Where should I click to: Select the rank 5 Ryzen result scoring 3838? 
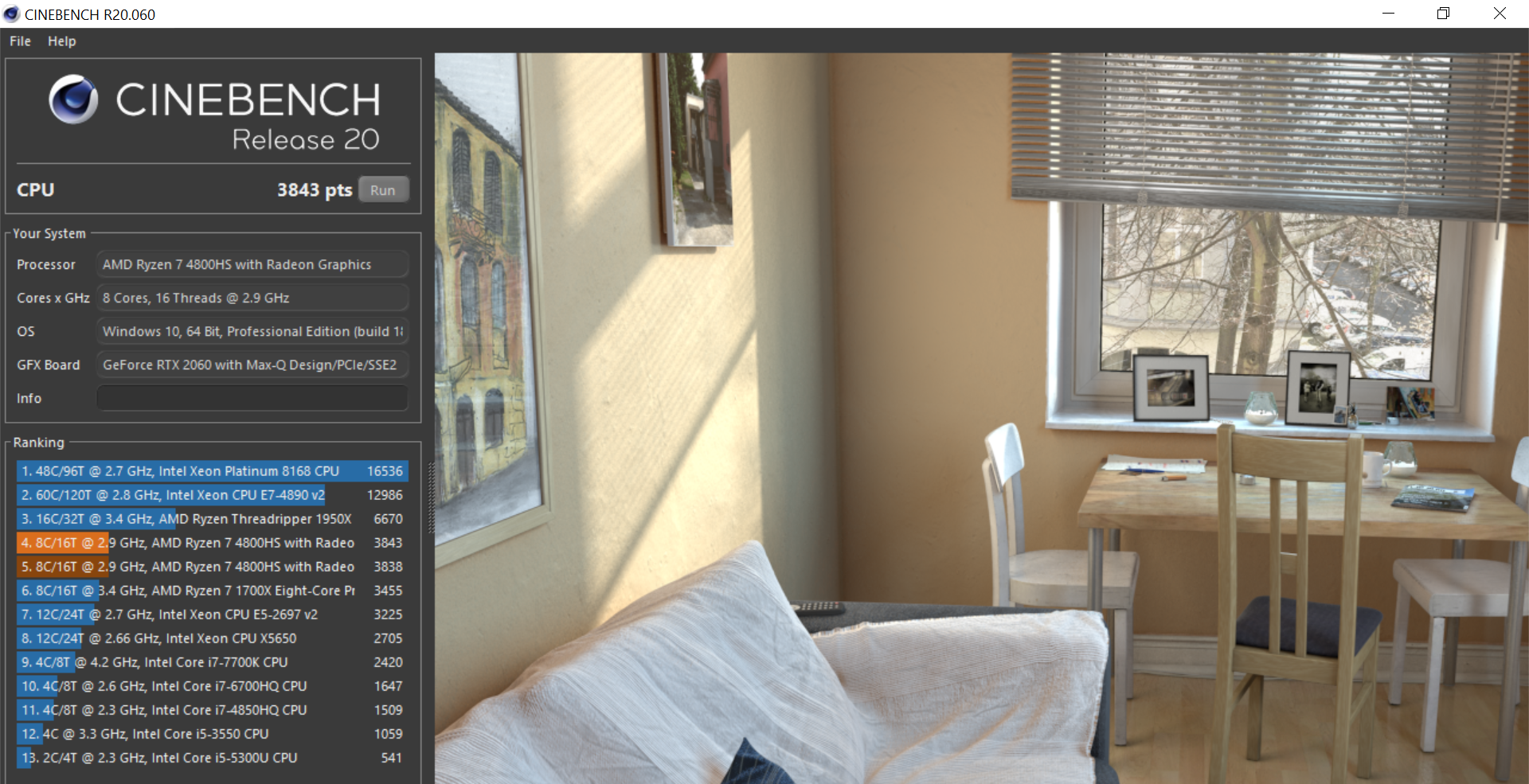pyautogui.click(x=212, y=567)
